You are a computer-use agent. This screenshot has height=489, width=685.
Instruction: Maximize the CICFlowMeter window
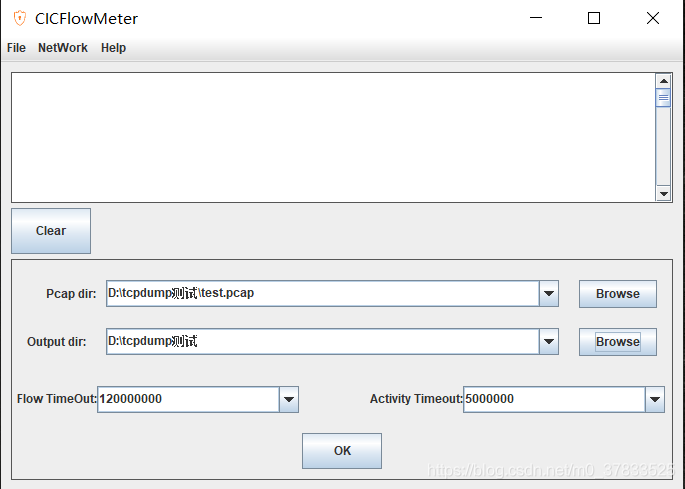pos(594,18)
